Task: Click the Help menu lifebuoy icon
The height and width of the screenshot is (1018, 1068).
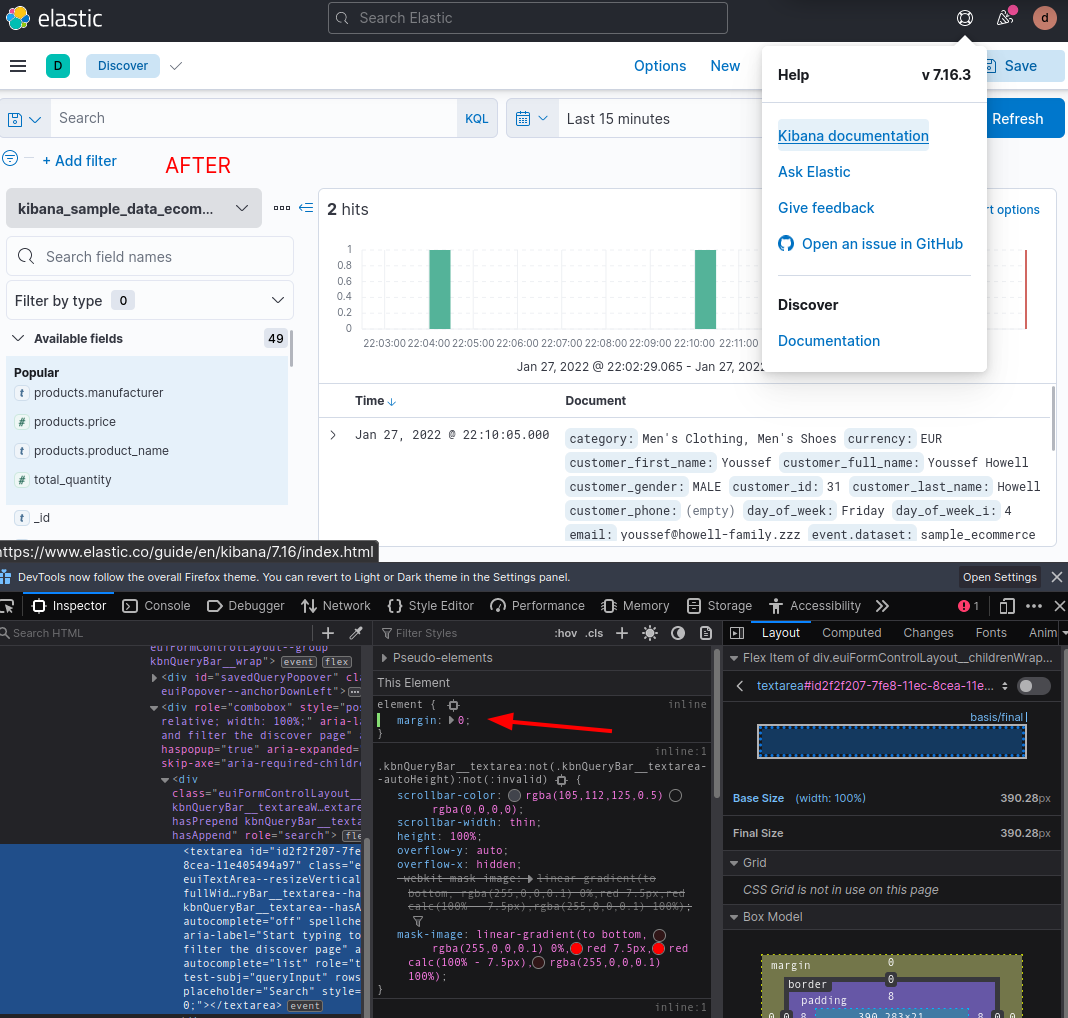Action: point(964,18)
